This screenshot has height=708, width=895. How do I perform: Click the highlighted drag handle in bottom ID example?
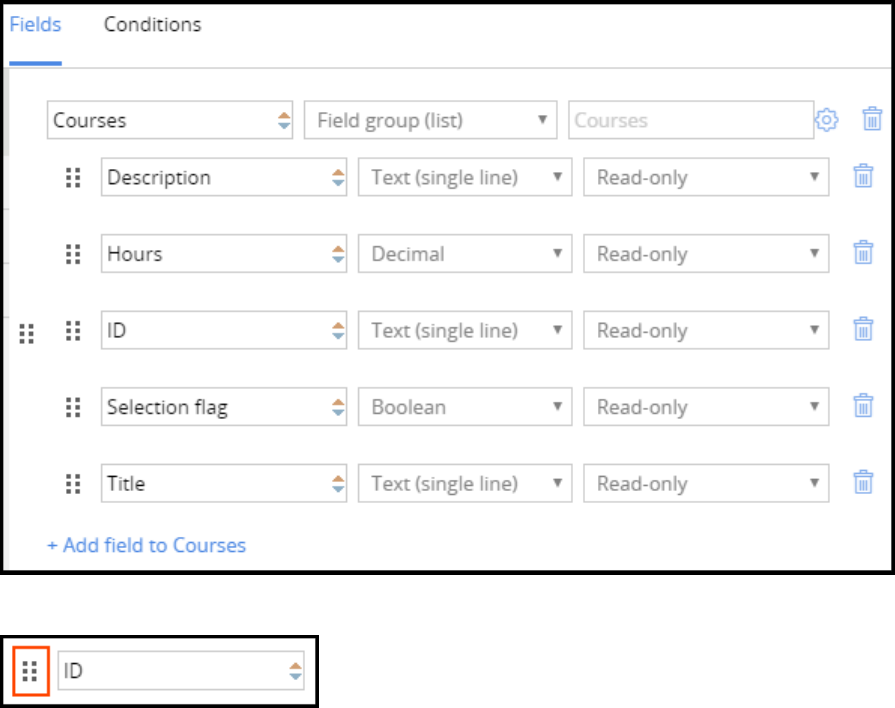pyautogui.click(x=30, y=670)
